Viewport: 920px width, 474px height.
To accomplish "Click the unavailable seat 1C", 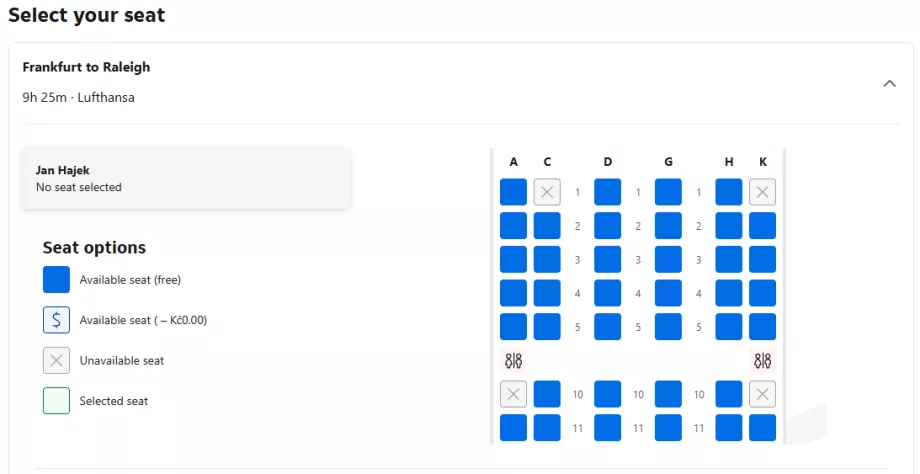I will [547, 192].
